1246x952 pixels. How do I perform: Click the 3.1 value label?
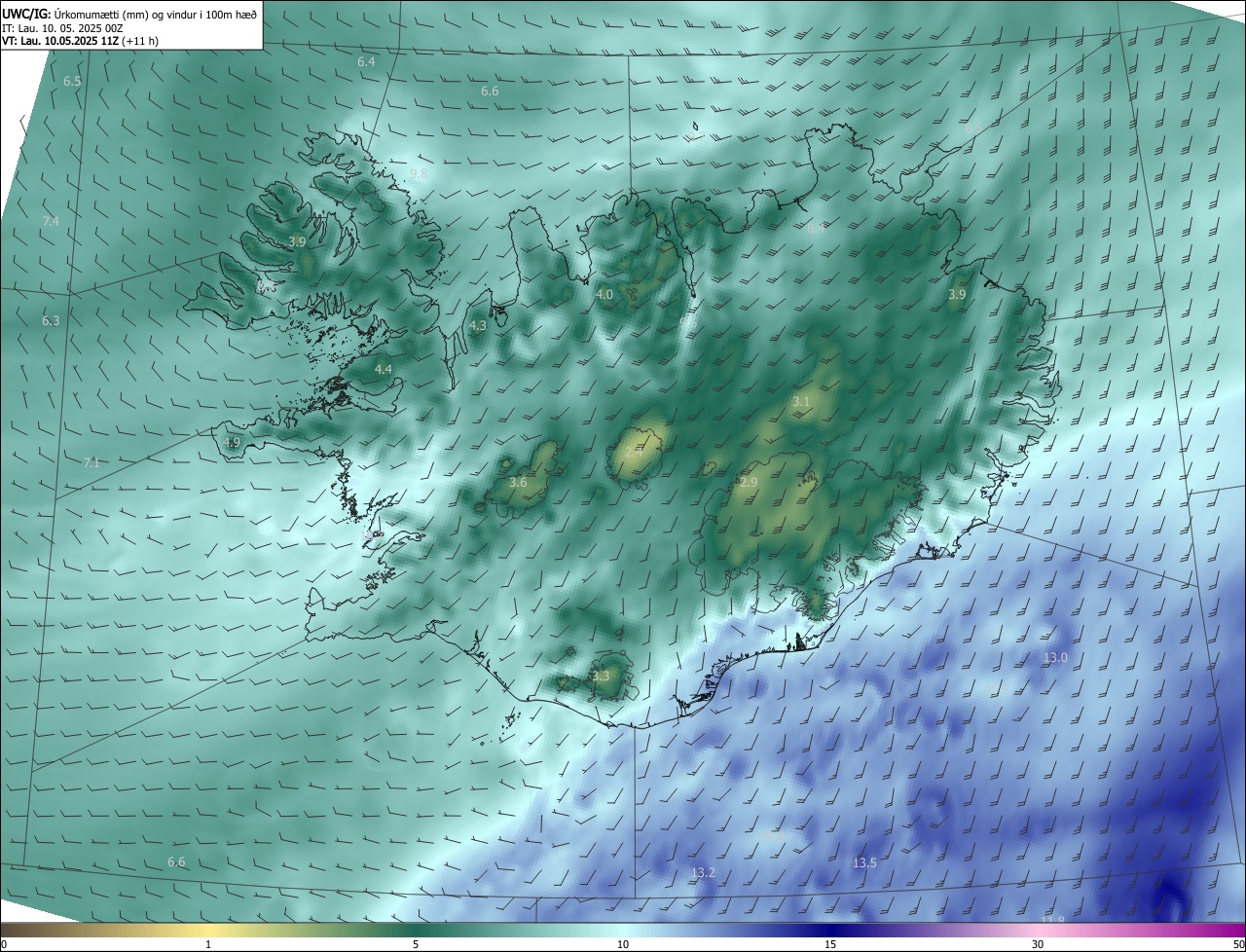pyautogui.click(x=801, y=401)
